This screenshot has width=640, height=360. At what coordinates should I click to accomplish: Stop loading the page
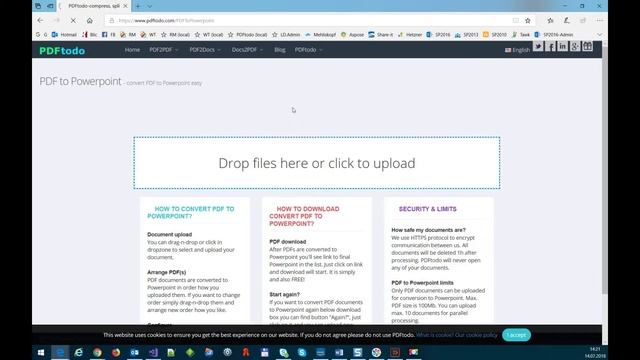point(73,20)
